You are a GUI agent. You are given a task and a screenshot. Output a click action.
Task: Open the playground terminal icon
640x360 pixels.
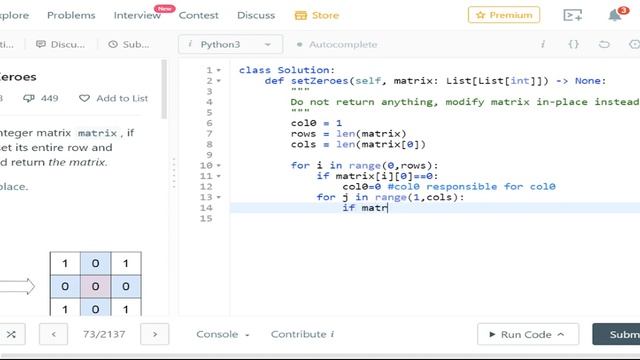pyautogui.click(x=573, y=15)
